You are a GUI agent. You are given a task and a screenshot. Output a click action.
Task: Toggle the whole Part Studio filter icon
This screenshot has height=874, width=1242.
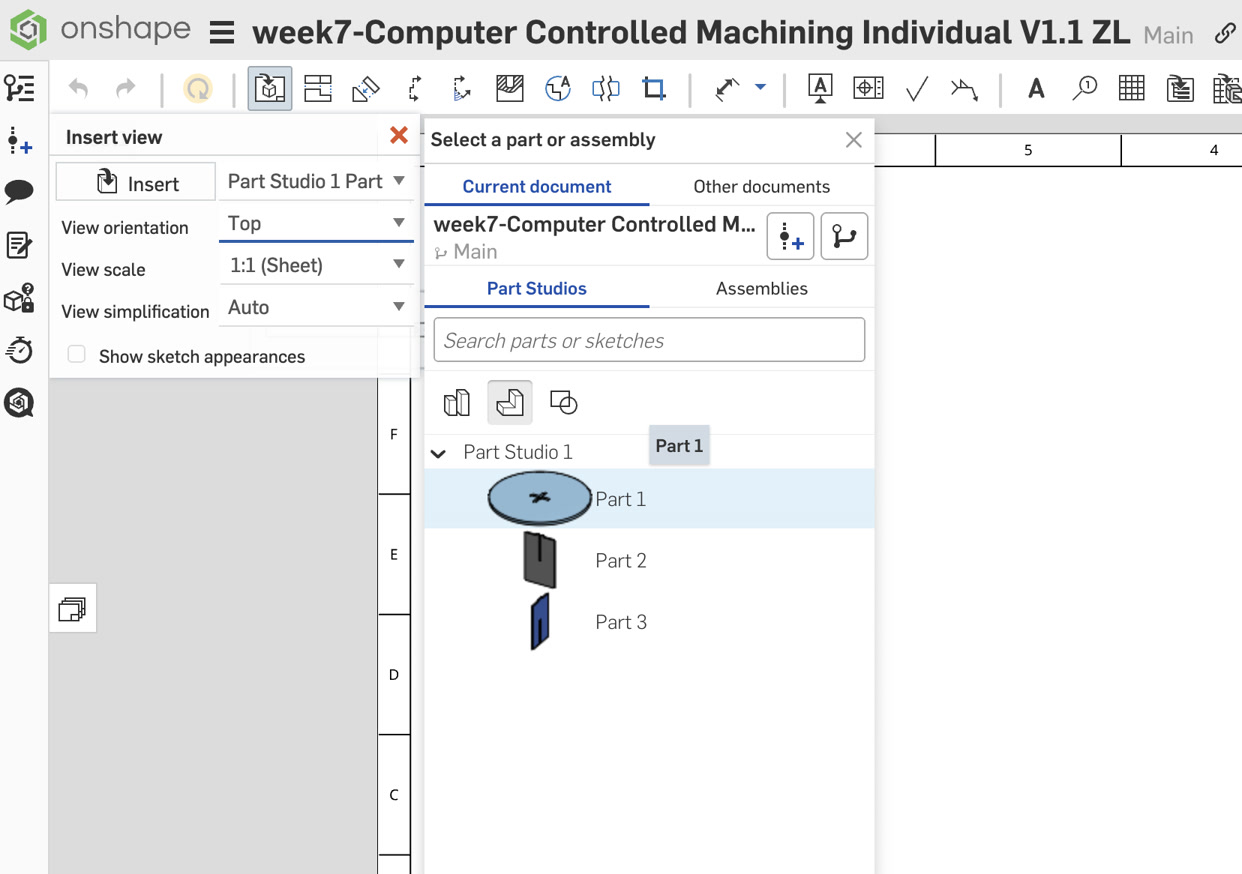click(x=457, y=403)
